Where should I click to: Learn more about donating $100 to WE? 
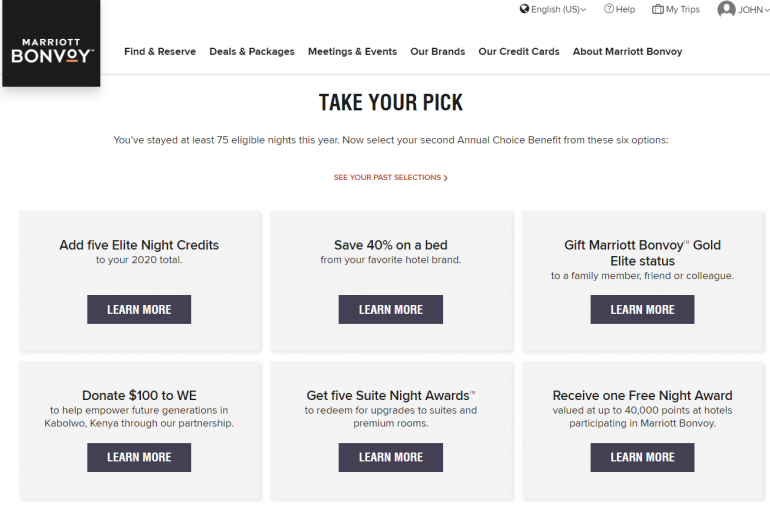(139, 457)
